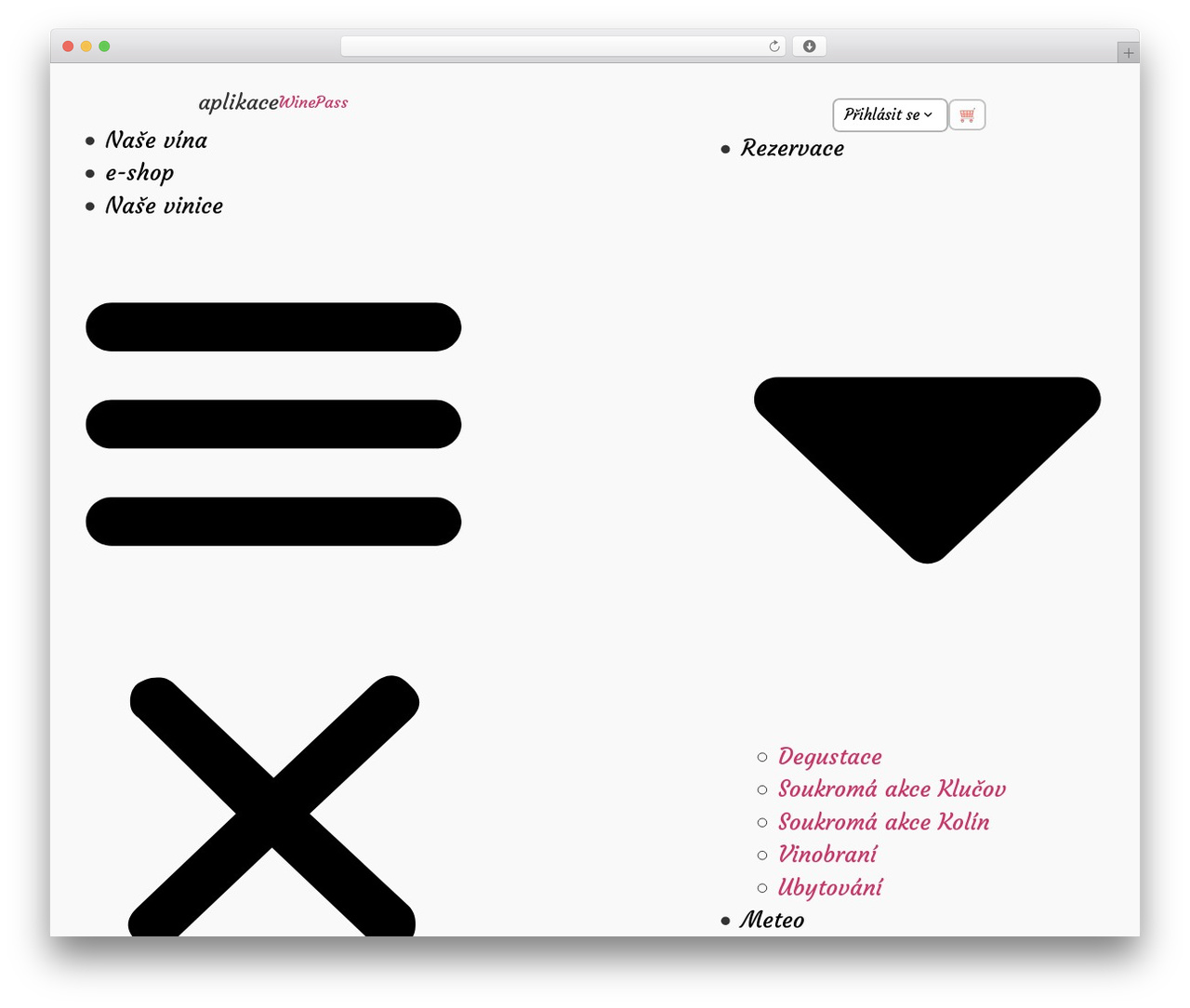Open the Soukromá akce Kolín link

point(883,822)
